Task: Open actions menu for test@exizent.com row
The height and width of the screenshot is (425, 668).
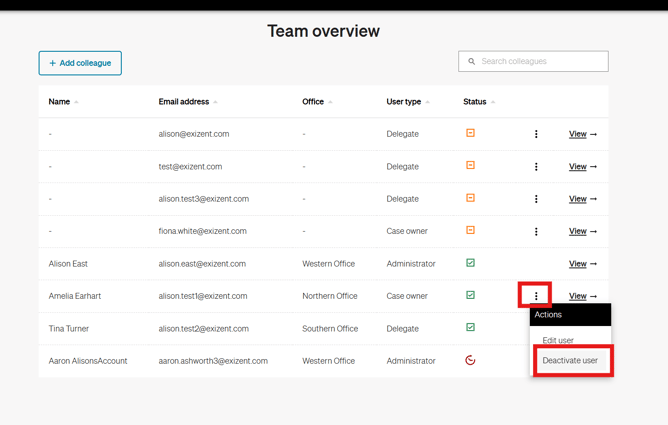Action: click(536, 167)
